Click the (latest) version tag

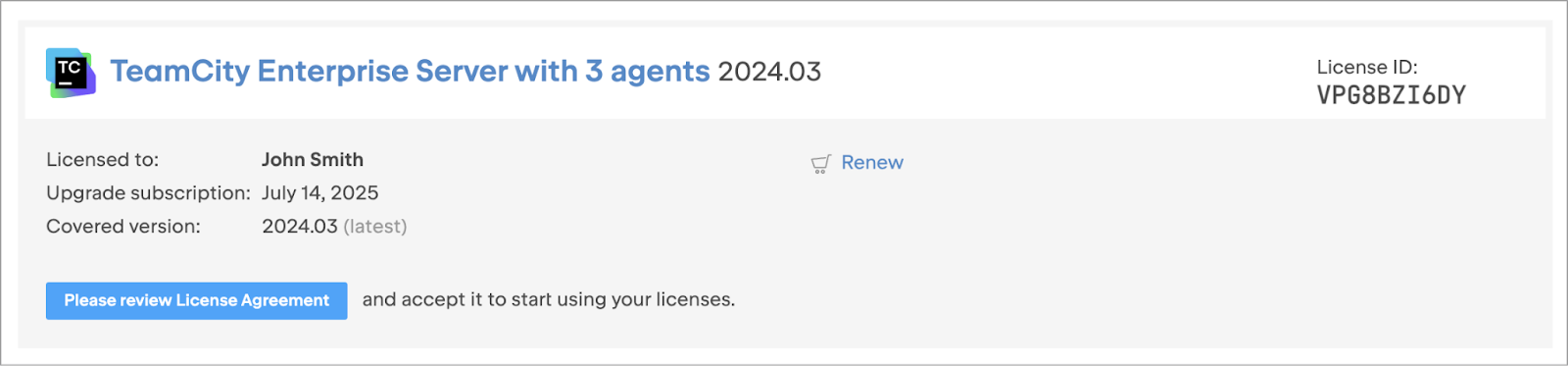(x=374, y=227)
